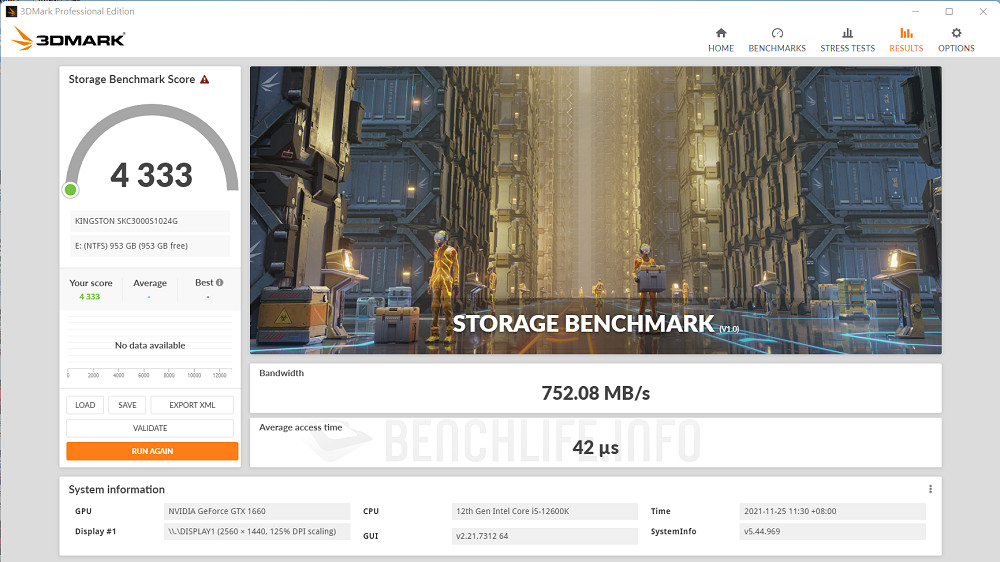Image resolution: width=1000 pixels, height=562 pixels.
Task: Go to the HOME tab
Action: tap(721, 40)
